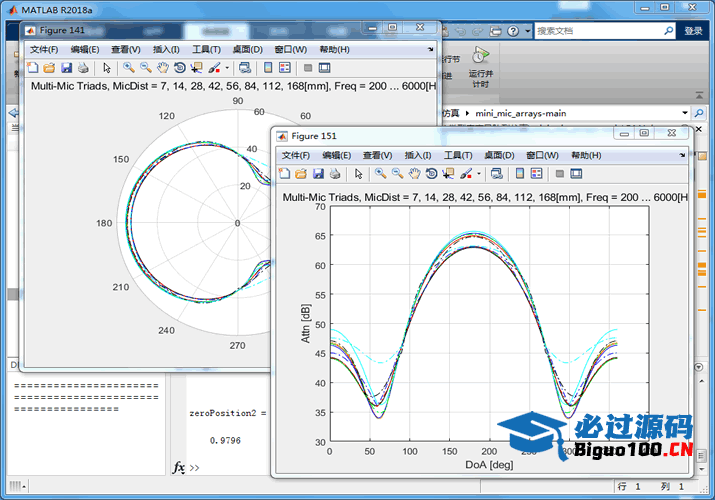Open brush color dropdown arrow in Figure 141
This screenshot has height=500, width=715.
coord(227,68)
